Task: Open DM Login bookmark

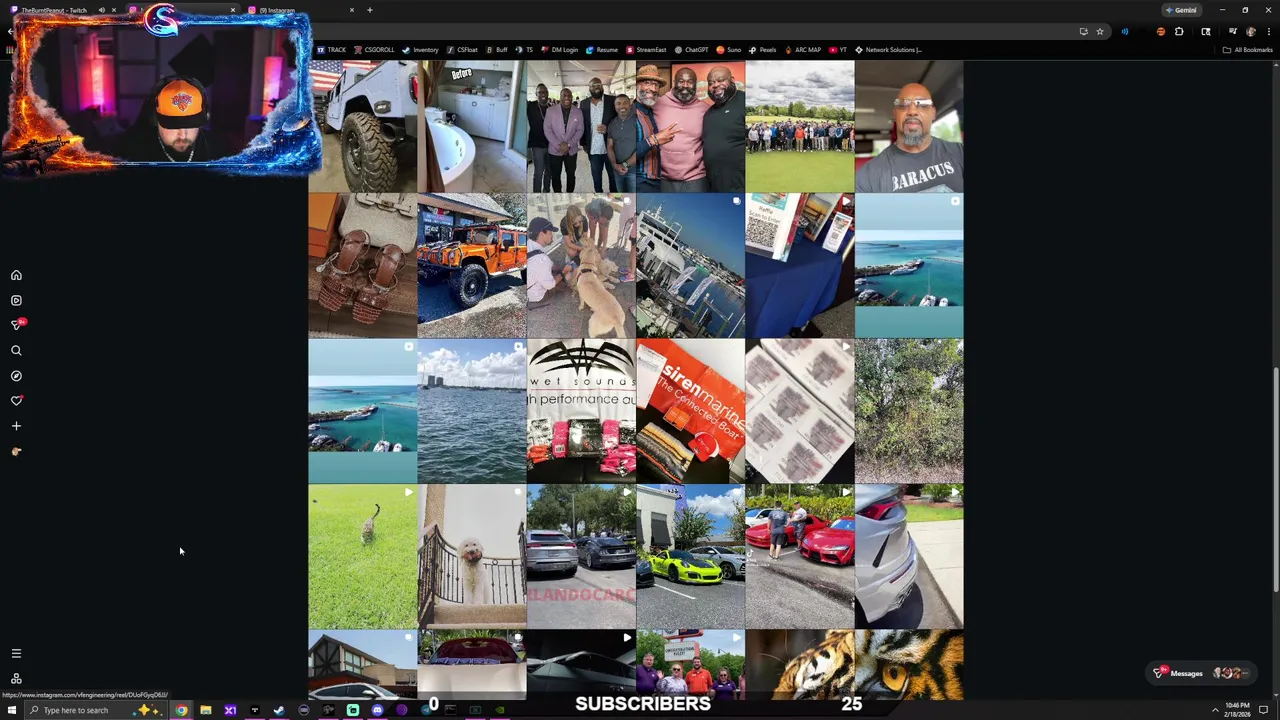Action: tap(559, 50)
